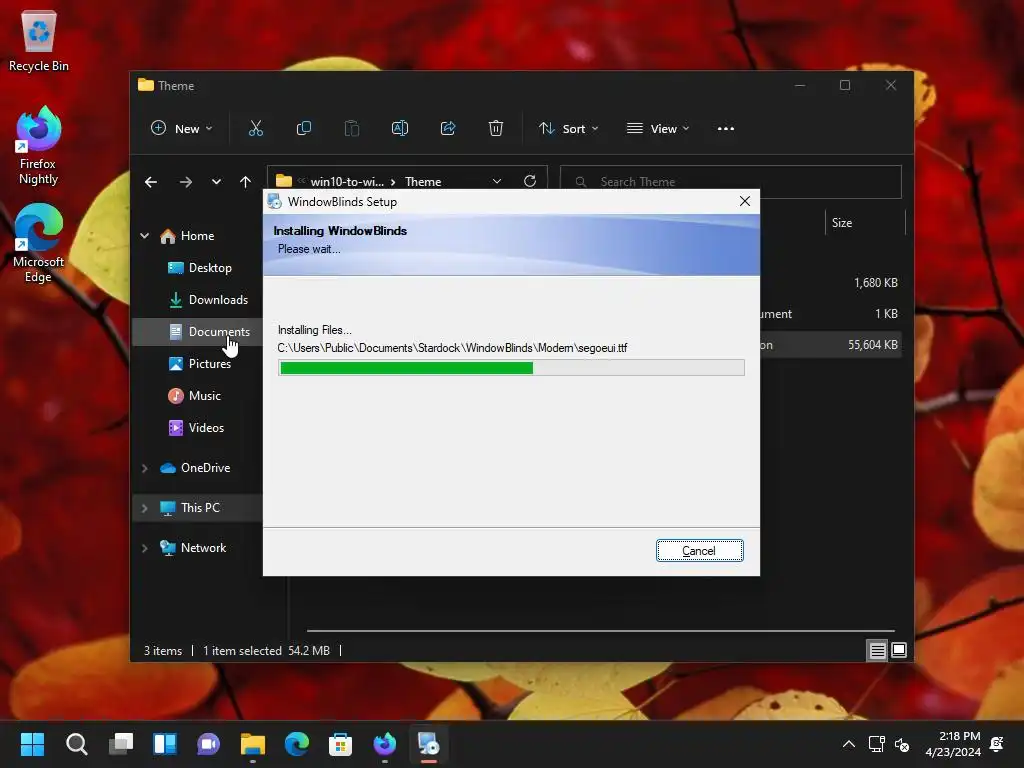Screen dimensions: 1024x768
Task: Click the Search Theme input field
Action: 731,182
